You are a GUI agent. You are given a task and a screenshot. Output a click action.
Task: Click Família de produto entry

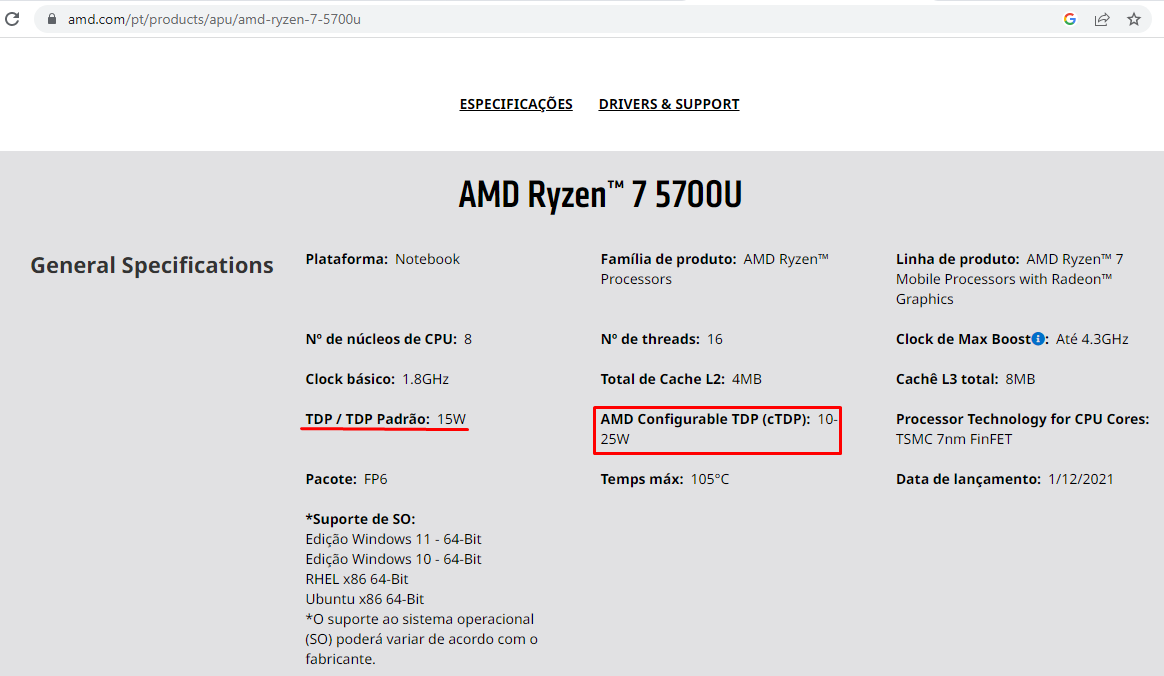[714, 269]
